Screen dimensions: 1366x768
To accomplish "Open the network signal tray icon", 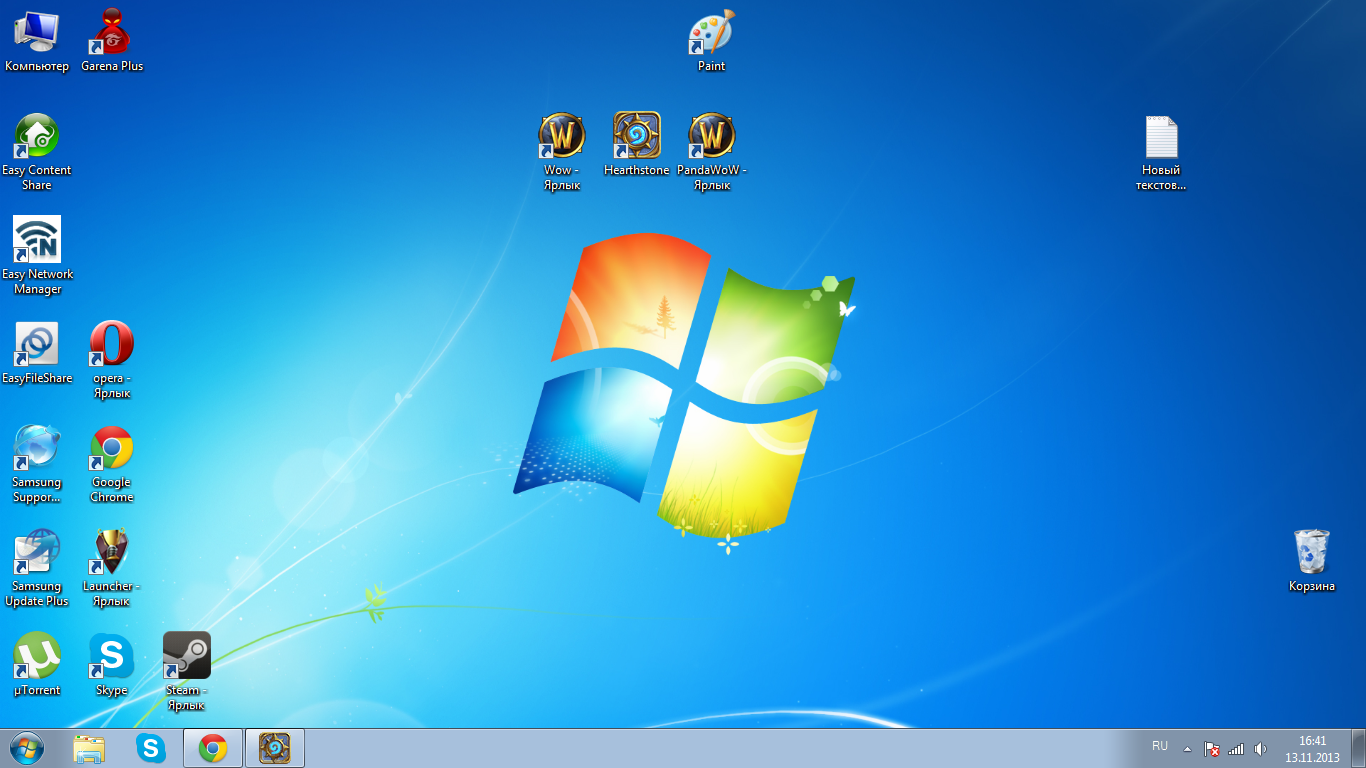I will coord(1236,748).
